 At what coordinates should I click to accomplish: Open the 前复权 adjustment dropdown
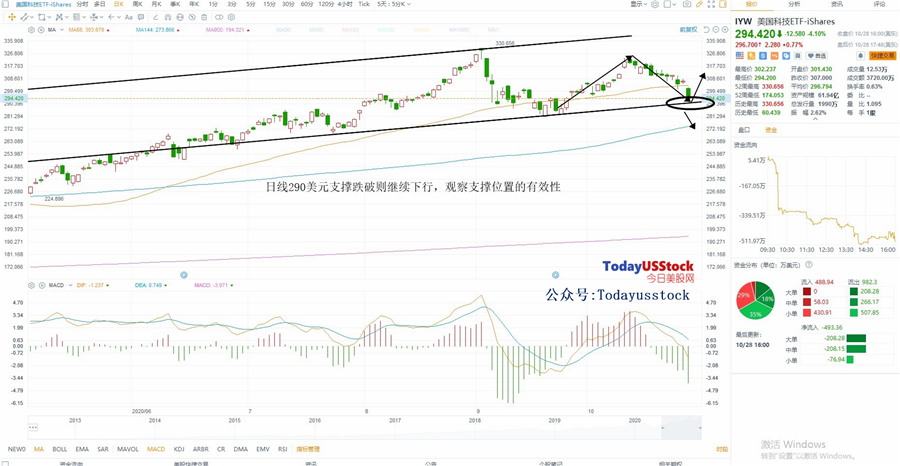(688, 29)
